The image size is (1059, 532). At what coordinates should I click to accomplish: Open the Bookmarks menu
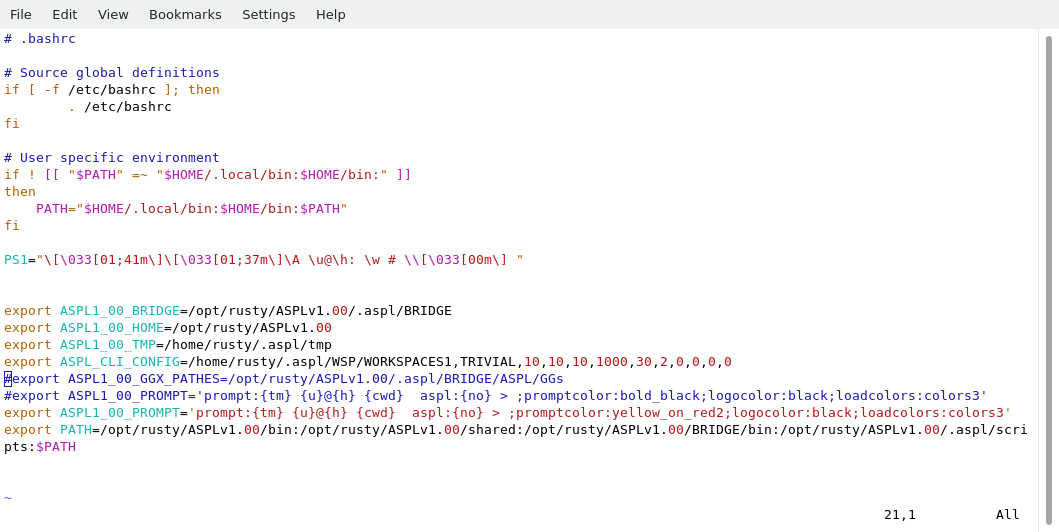click(x=185, y=14)
